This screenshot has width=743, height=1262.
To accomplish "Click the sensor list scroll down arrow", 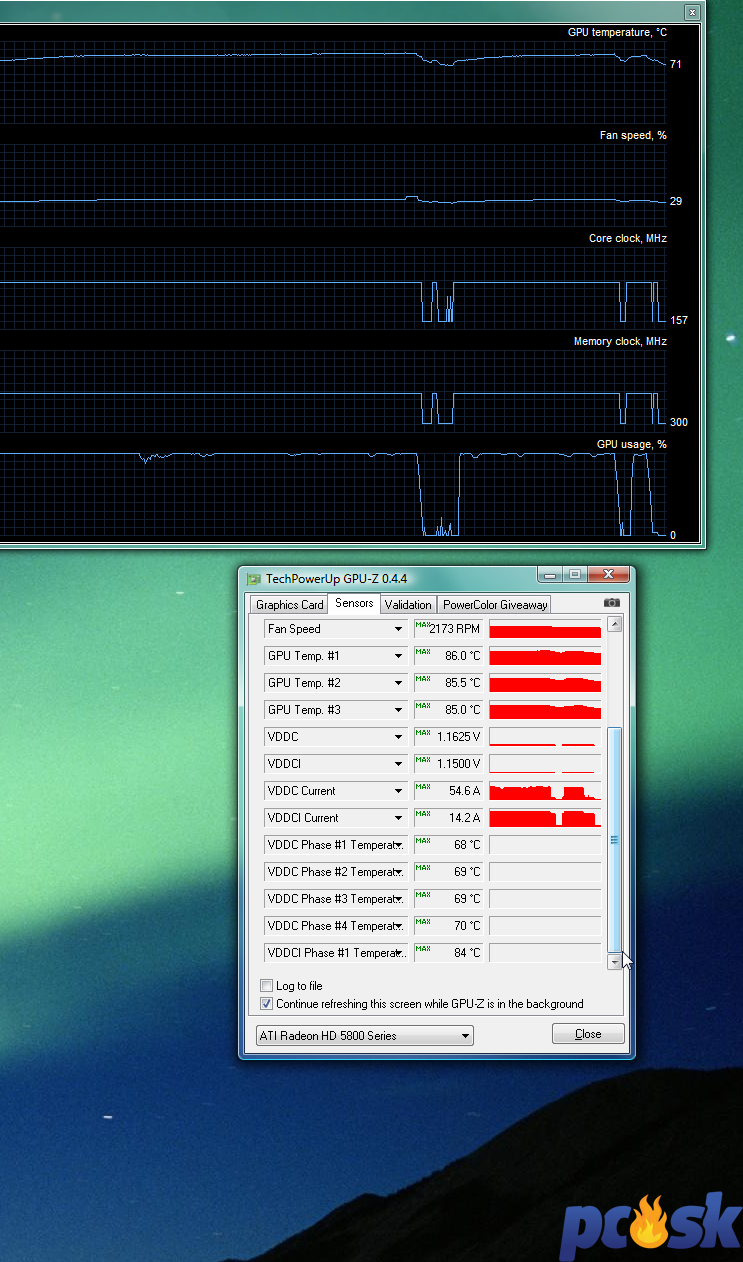I will coord(615,961).
